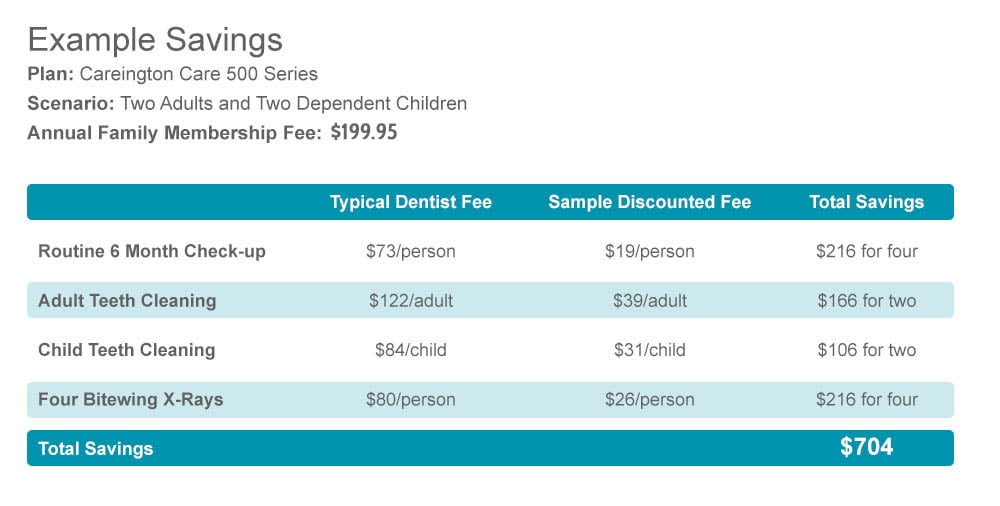Click the Example Savings heading
Screen dimensions: 1000x506
tap(155, 40)
